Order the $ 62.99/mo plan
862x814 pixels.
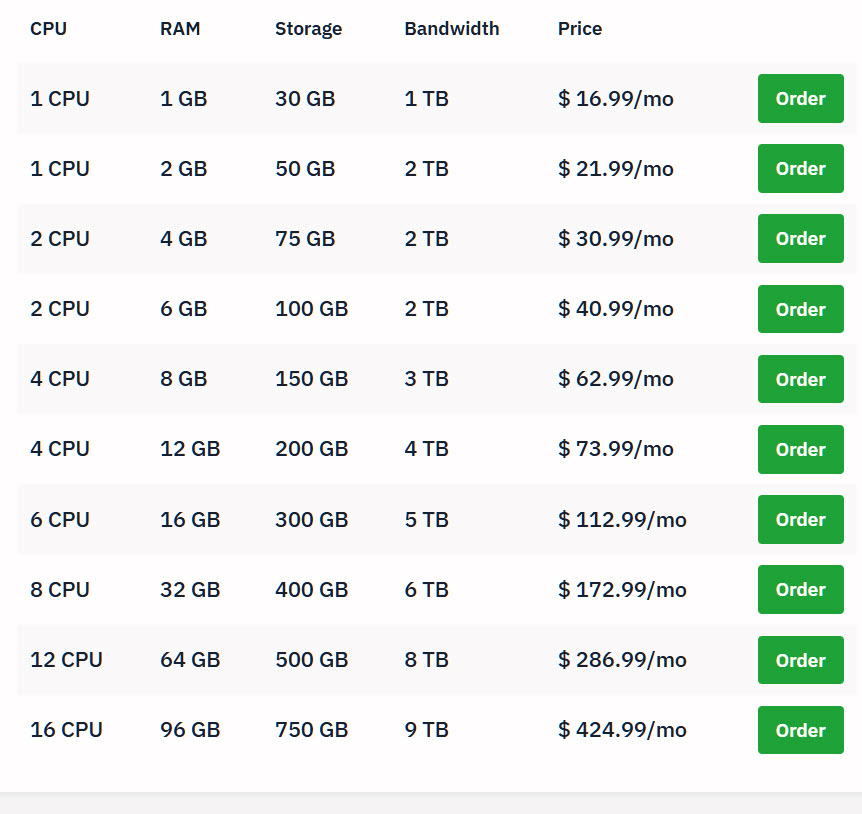pyautogui.click(x=800, y=379)
